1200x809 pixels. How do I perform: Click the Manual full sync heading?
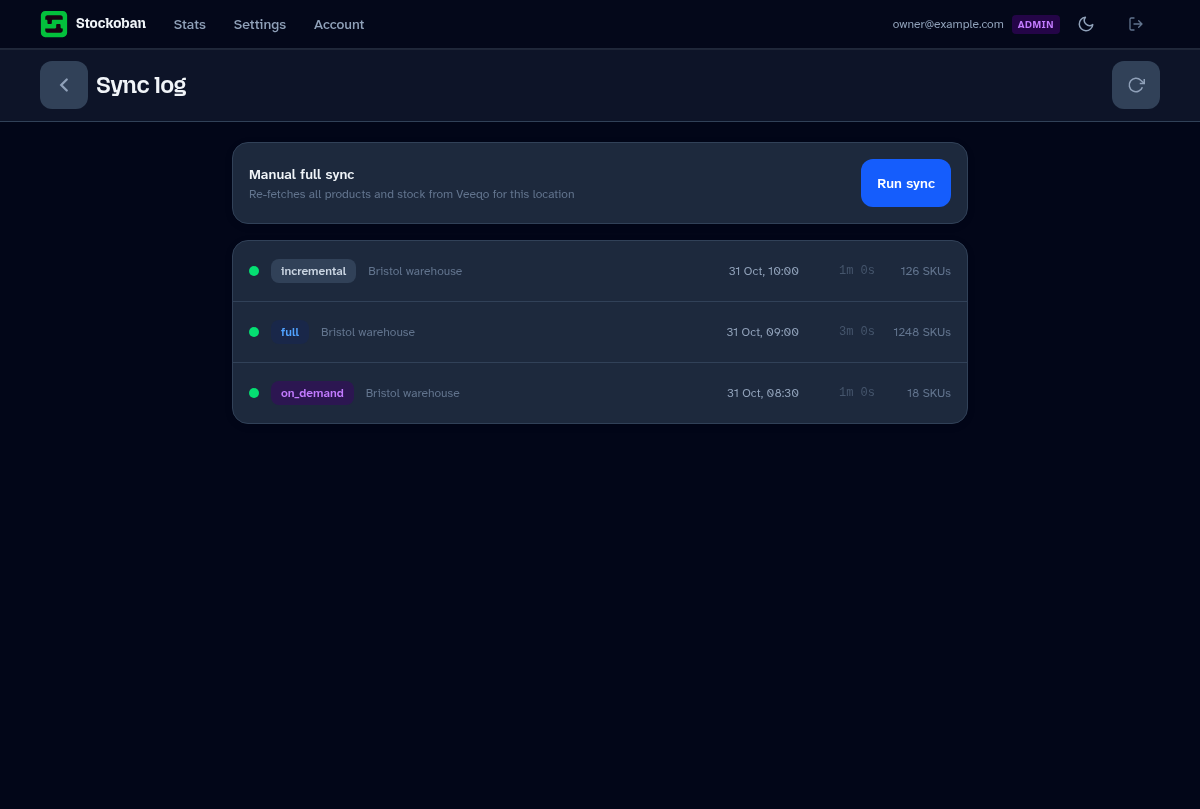[302, 174]
